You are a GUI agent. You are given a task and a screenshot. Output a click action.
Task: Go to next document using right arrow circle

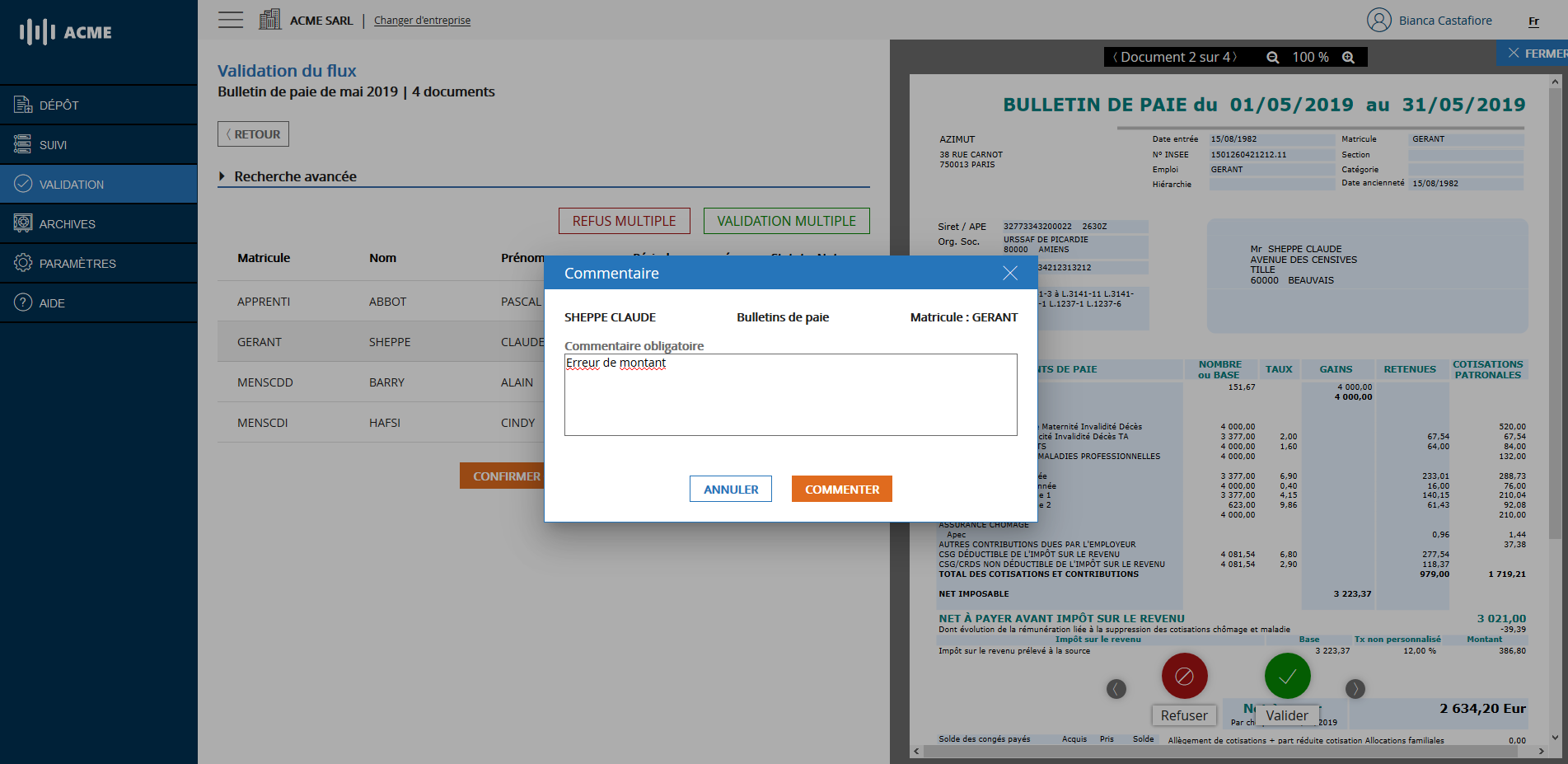1355,688
